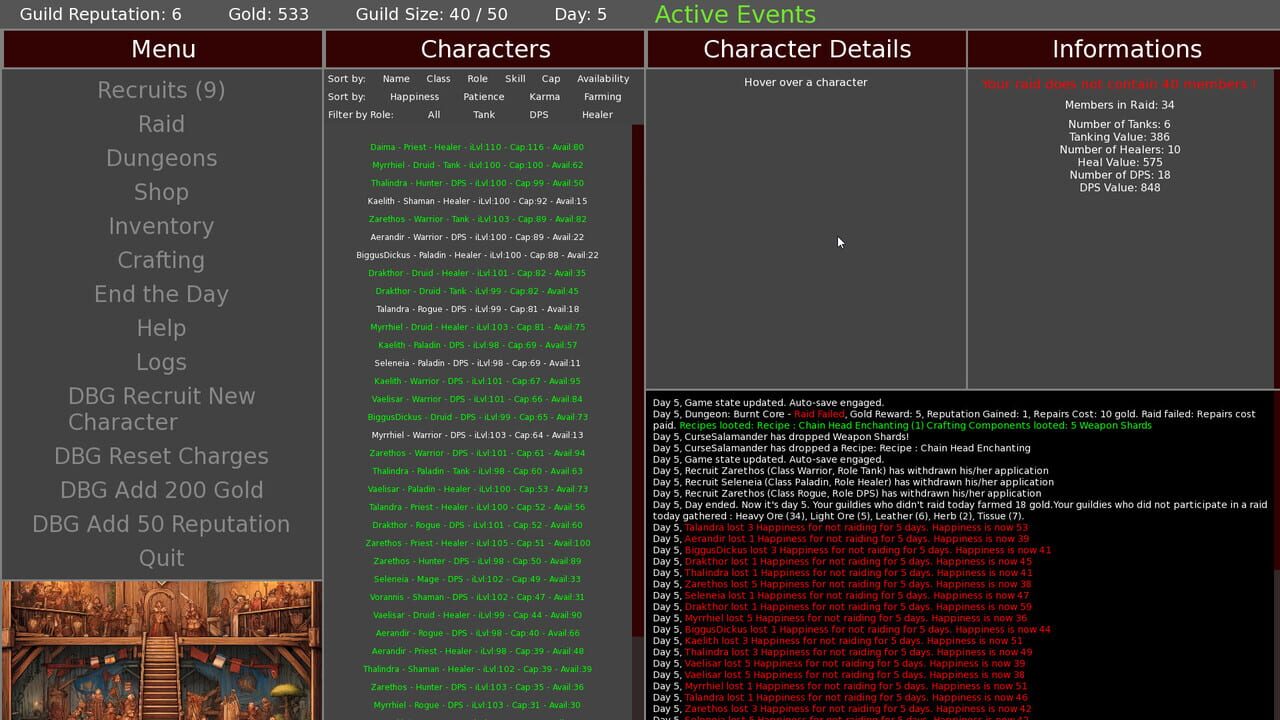
Task: Click DBG Add 50 Reputation
Action: click(161, 524)
